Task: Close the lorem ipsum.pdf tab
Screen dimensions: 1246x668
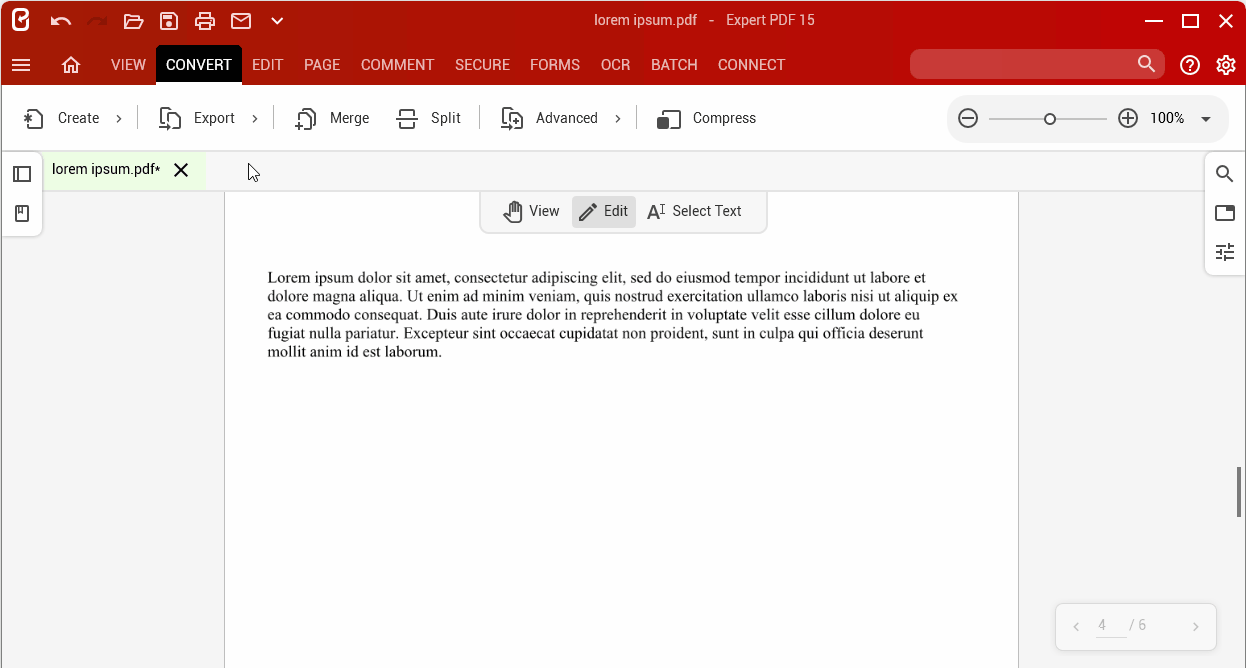Action: coord(181,170)
